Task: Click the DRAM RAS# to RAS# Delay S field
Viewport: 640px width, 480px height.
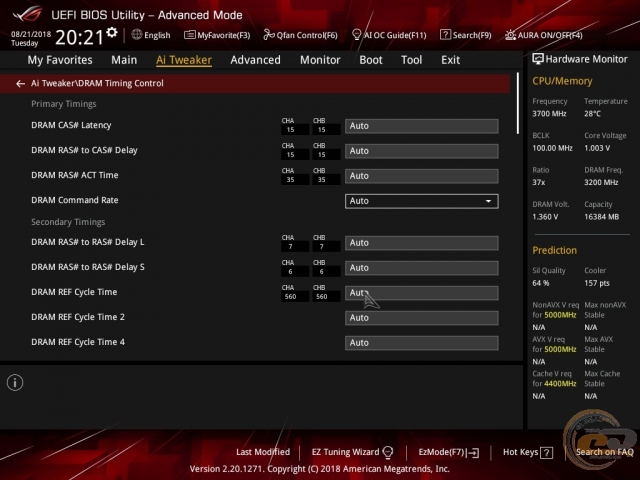Action: click(x=422, y=268)
